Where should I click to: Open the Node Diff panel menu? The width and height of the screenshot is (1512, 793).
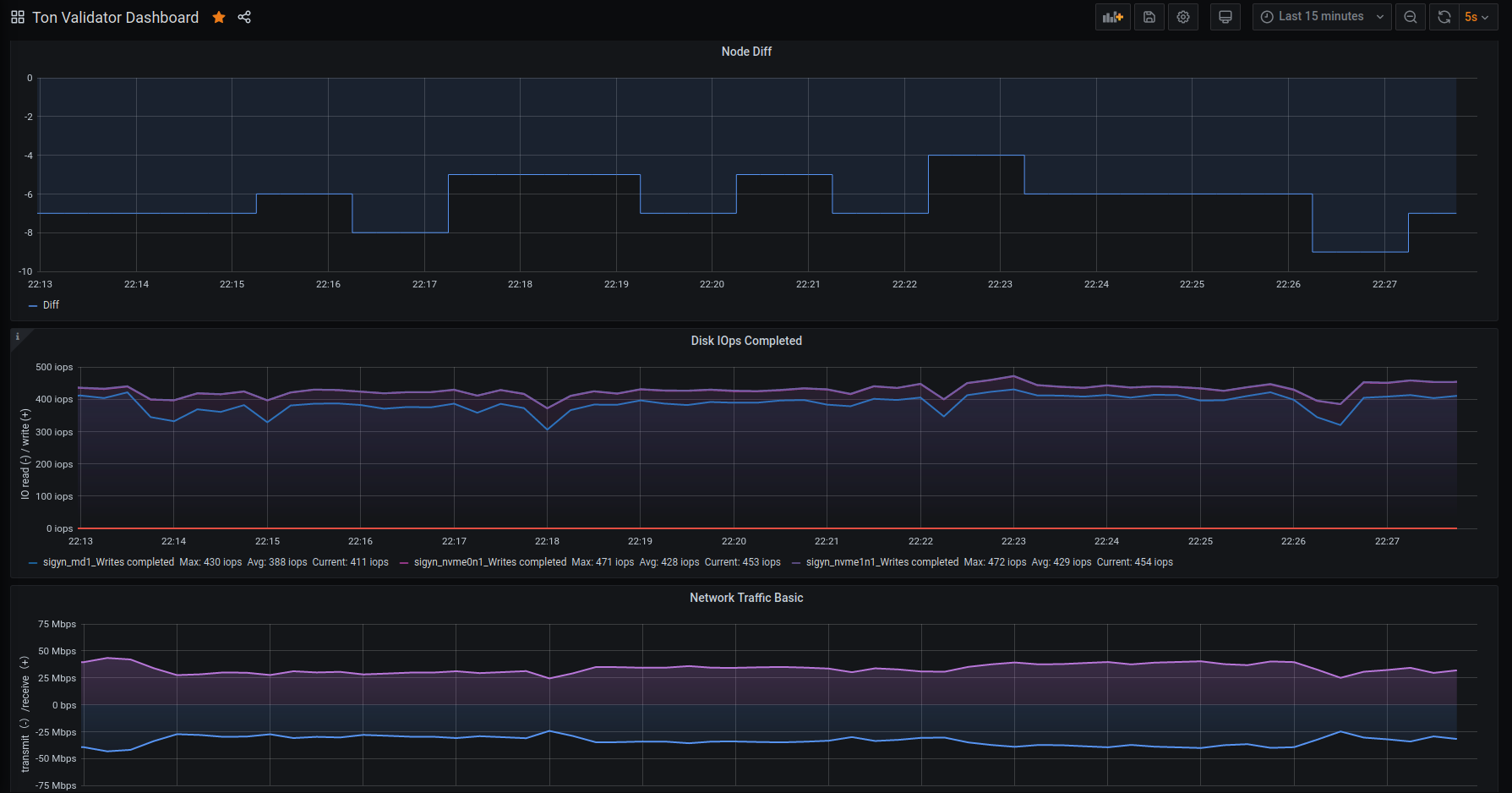746,52
